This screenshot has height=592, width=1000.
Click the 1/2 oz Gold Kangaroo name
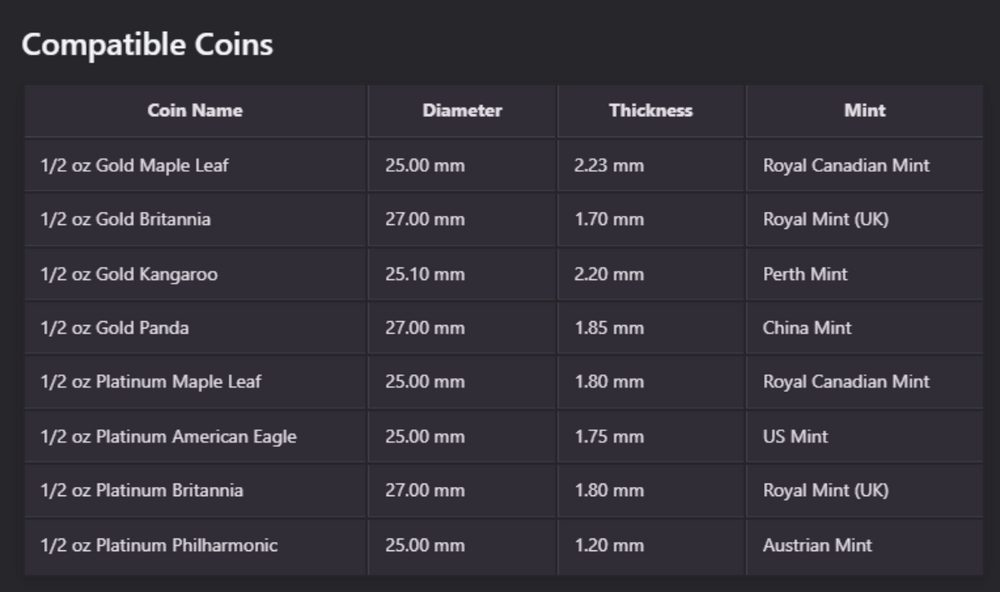[x=128, y=274]
